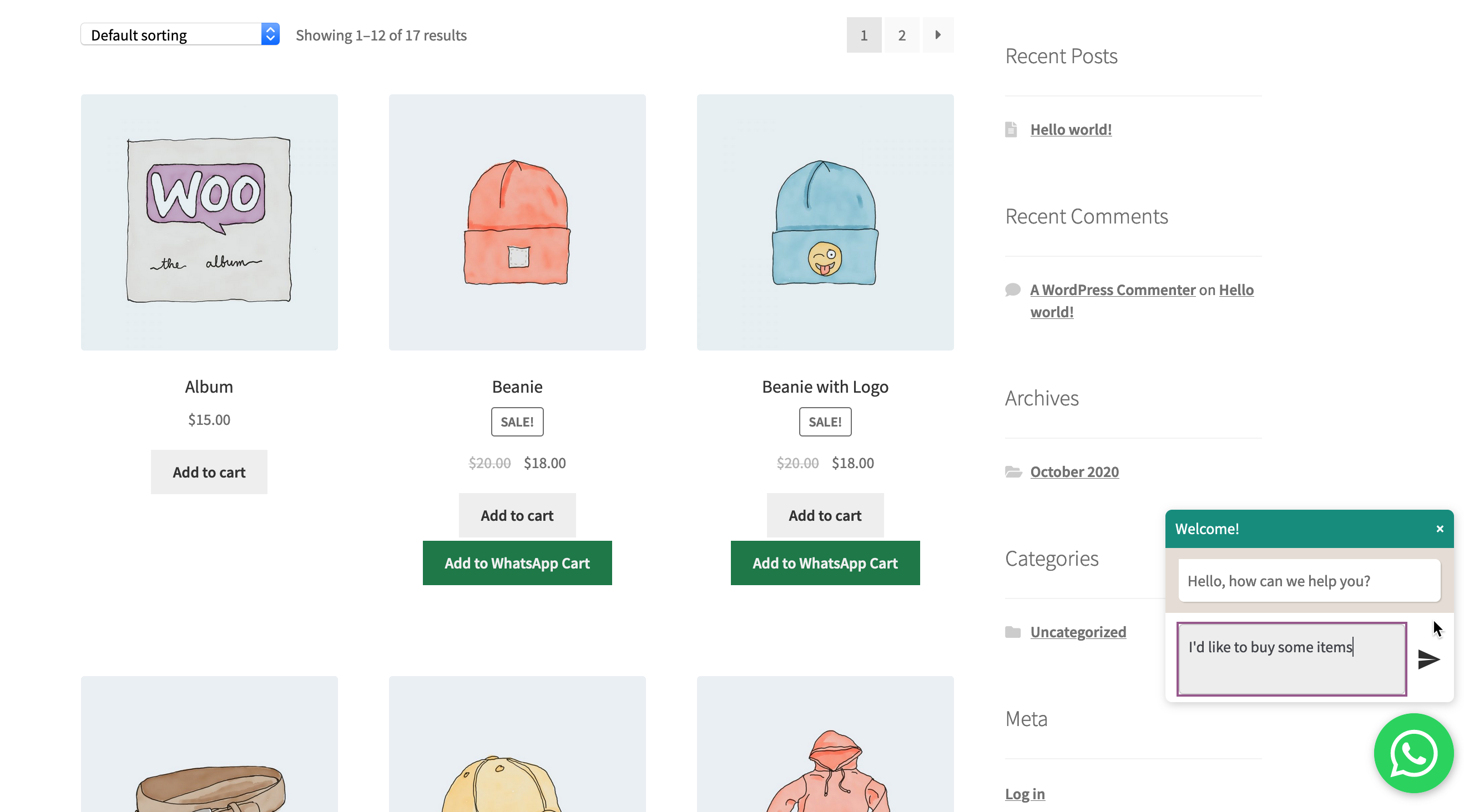View the October 2020 archive
1464x812 pixels.
tap(1074, 471)
